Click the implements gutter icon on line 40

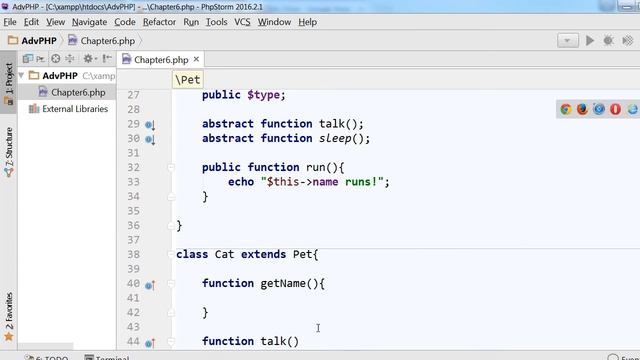click(150, 285)
